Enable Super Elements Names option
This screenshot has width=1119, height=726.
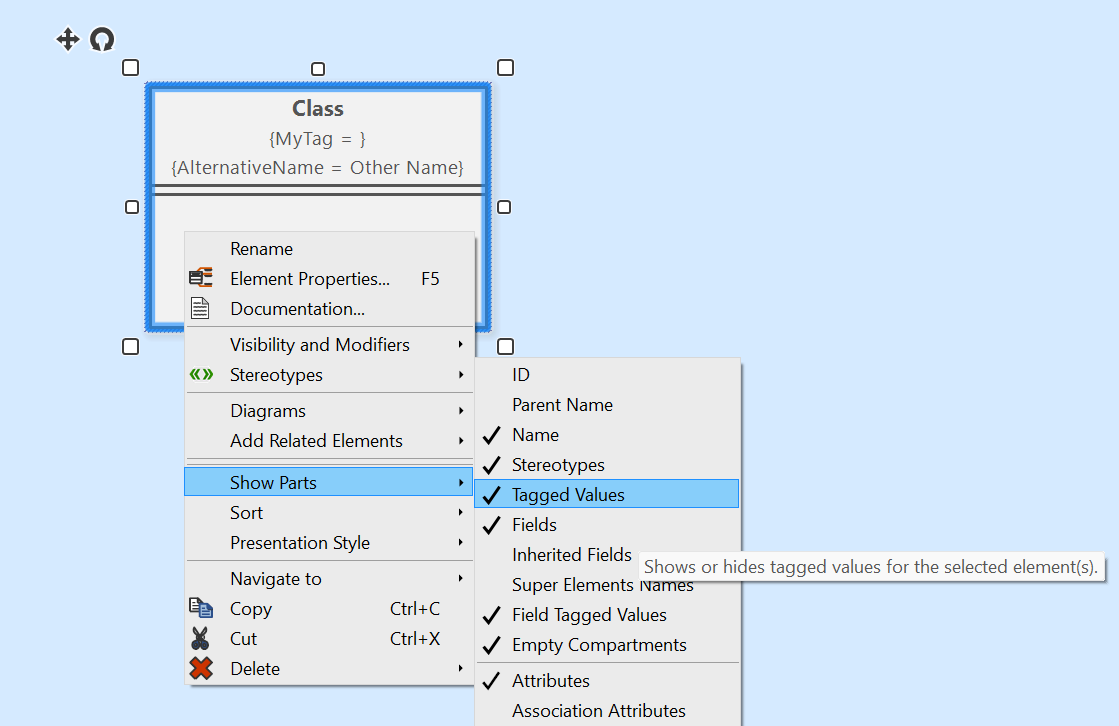[x=607, y=585]
